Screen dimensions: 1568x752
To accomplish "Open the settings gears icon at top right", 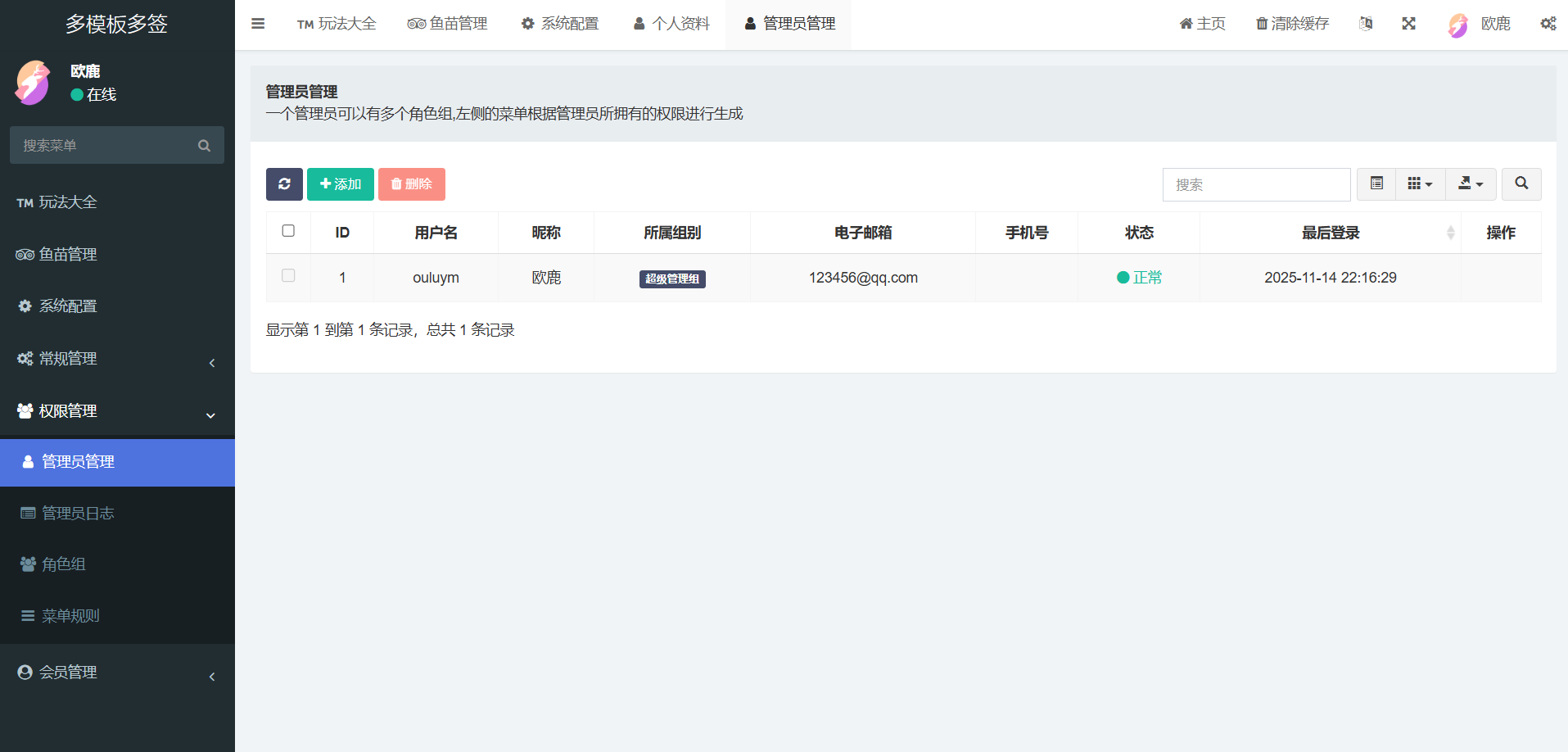I will coord(1548,24).
